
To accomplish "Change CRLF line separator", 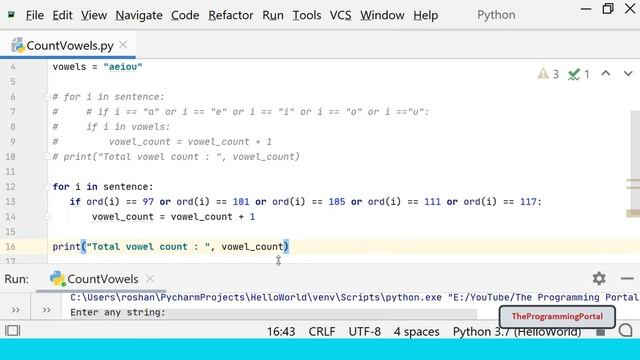I will pyautogui.click(x=322, y=331).
